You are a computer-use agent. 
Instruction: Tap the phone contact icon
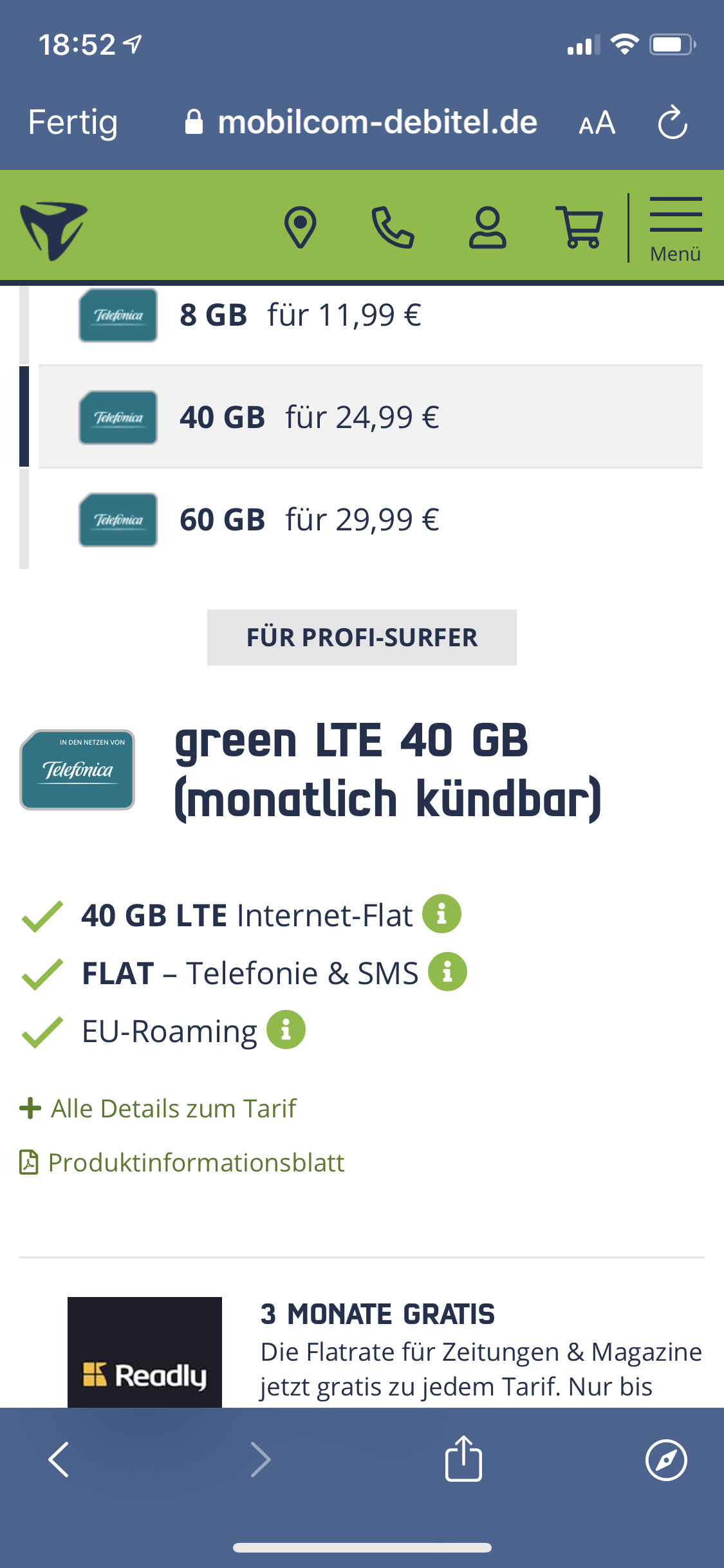point(393,227)
